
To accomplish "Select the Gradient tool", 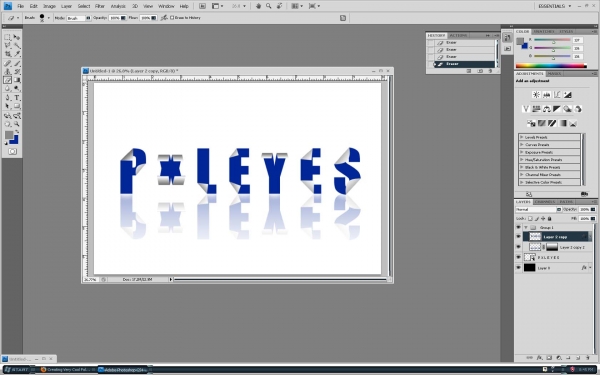I will (x=16, y=80).
